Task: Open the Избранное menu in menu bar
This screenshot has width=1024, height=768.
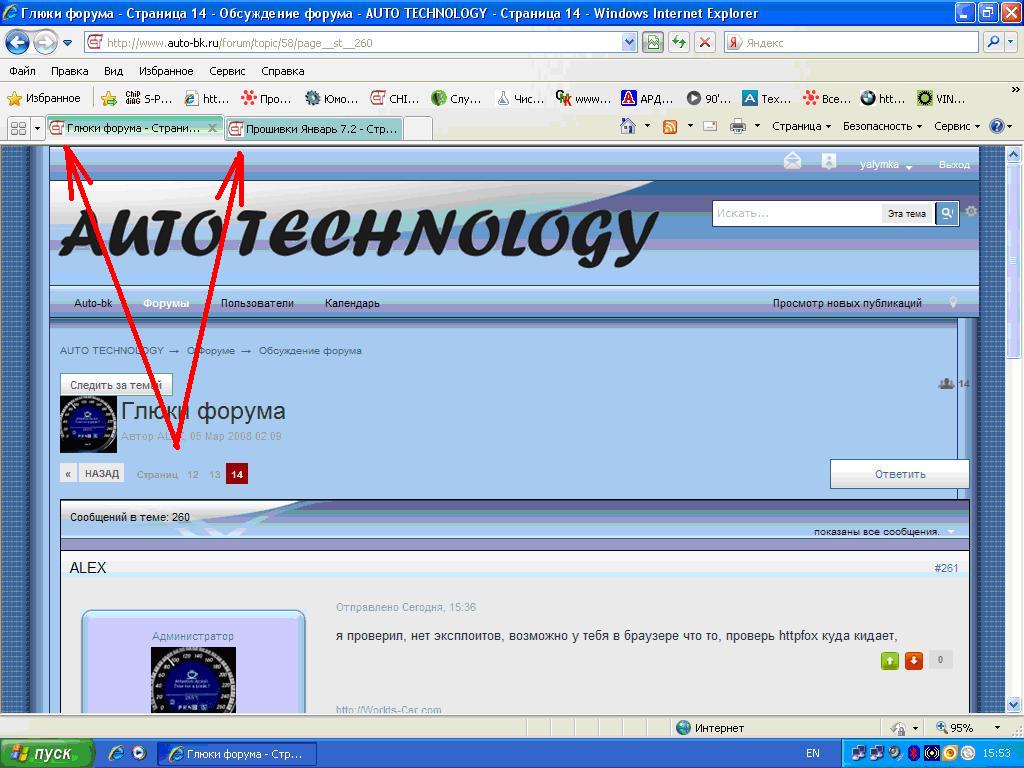Action: point(166,71)
